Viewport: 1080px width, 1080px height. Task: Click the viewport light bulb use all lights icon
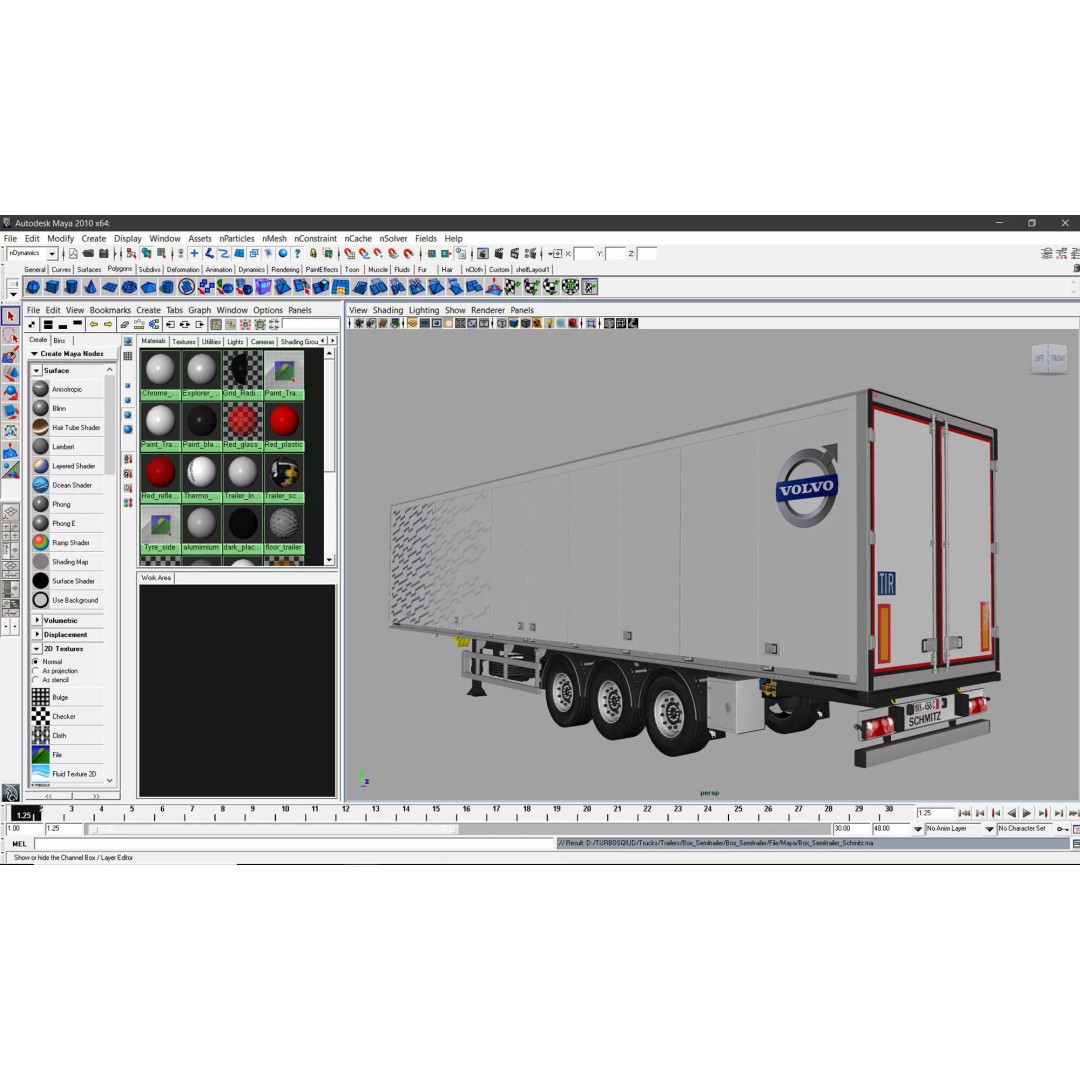coord(549,323)
